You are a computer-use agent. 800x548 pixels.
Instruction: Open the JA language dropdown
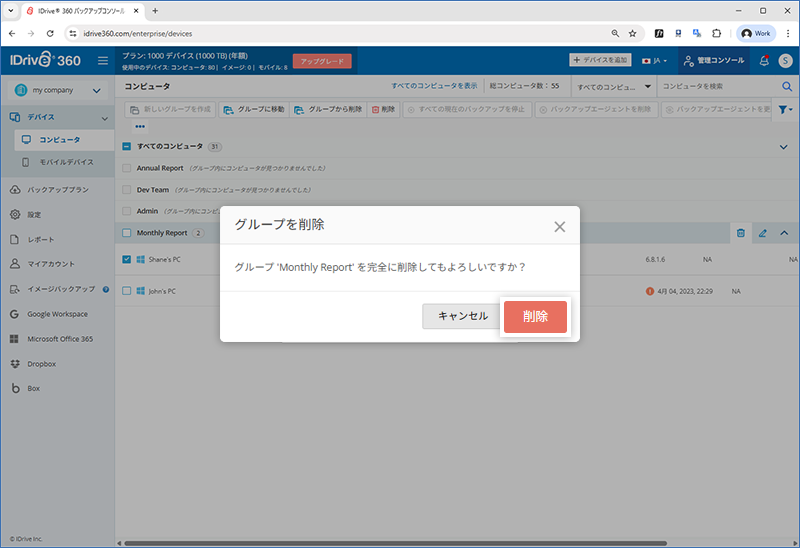tap(655, 61)
